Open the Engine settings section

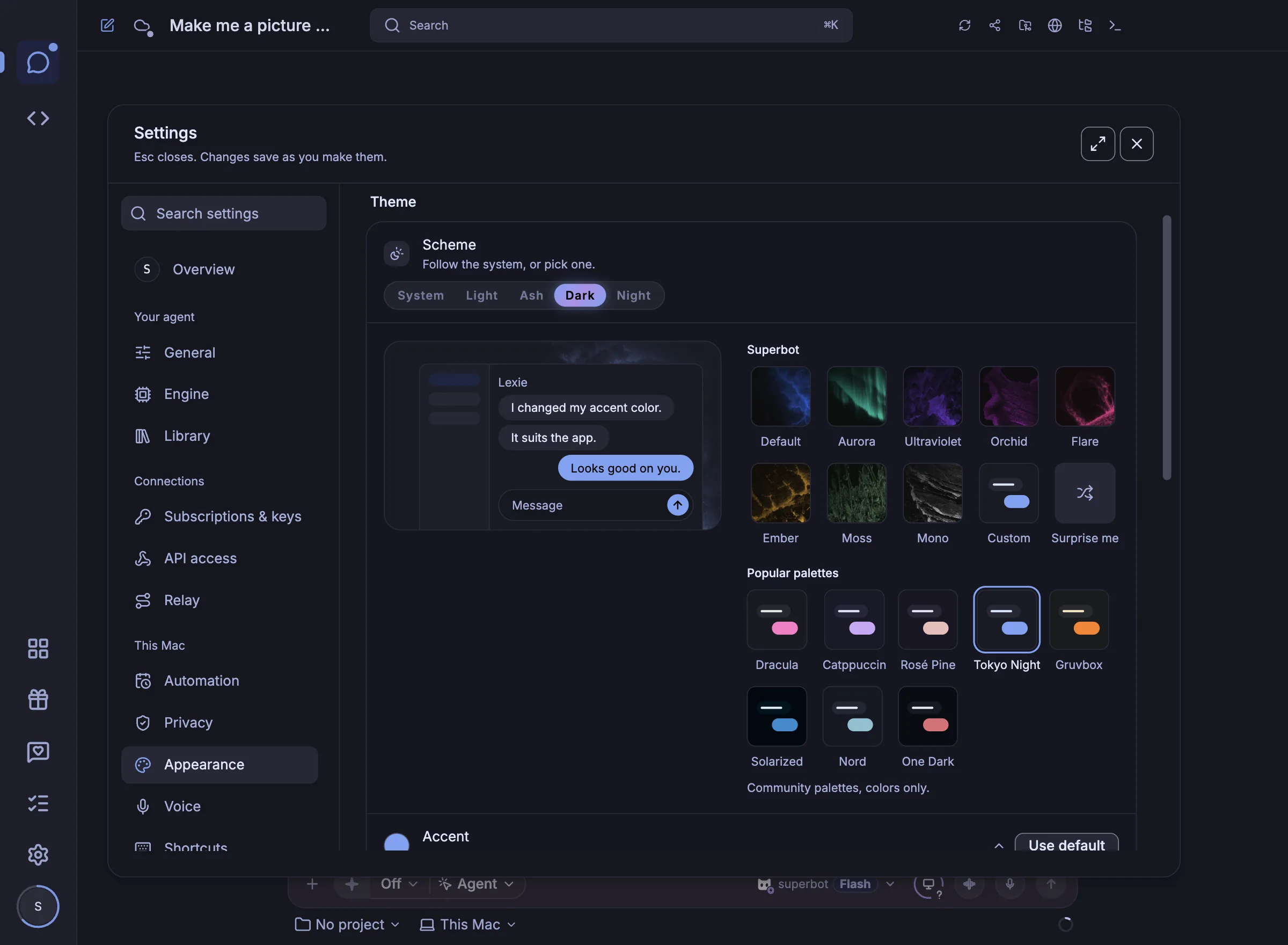219,394
